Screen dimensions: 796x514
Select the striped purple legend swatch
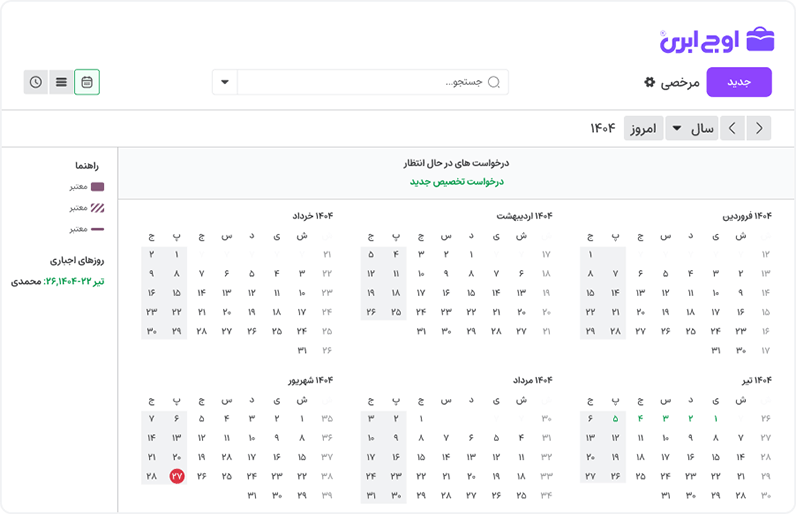(x=98, y=208)
